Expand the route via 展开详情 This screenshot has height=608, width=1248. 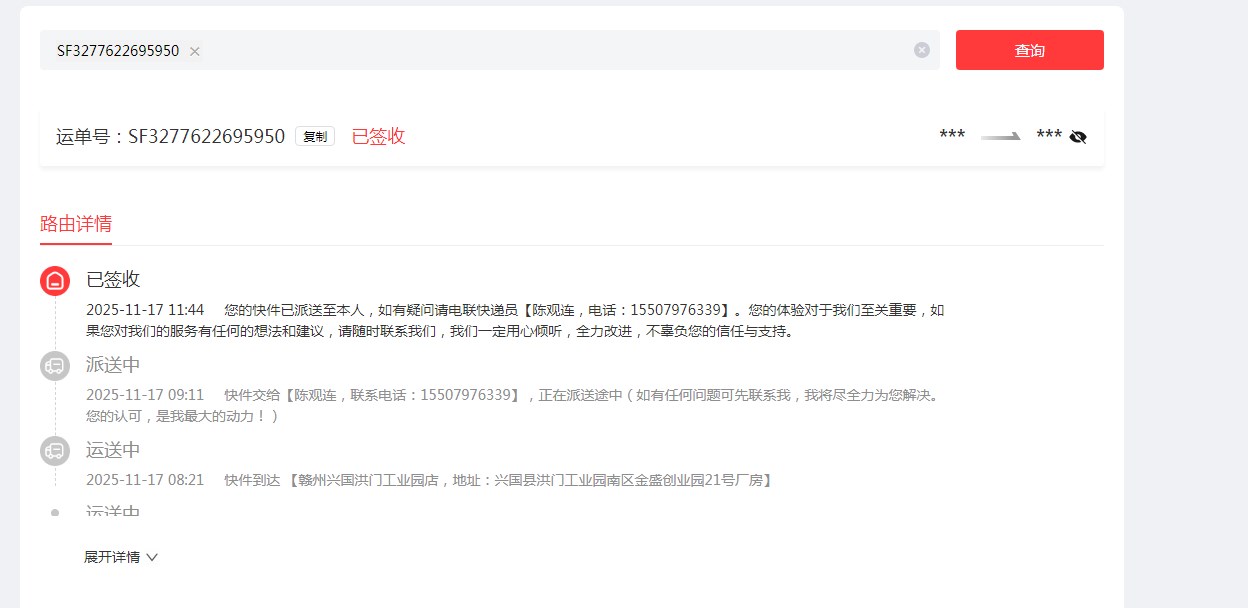point(120,557)
